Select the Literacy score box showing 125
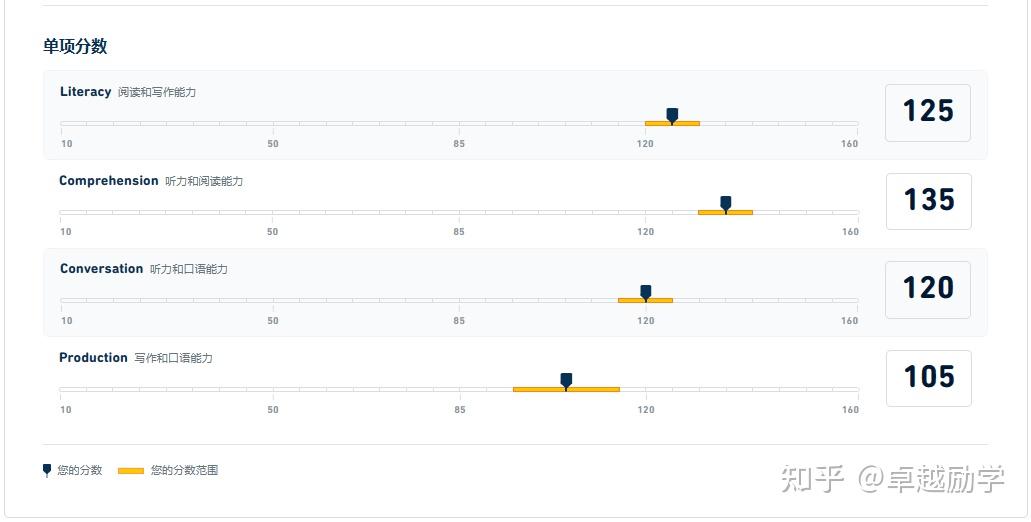This screenshot has width=1031, height=522. [x=928, y=112]
